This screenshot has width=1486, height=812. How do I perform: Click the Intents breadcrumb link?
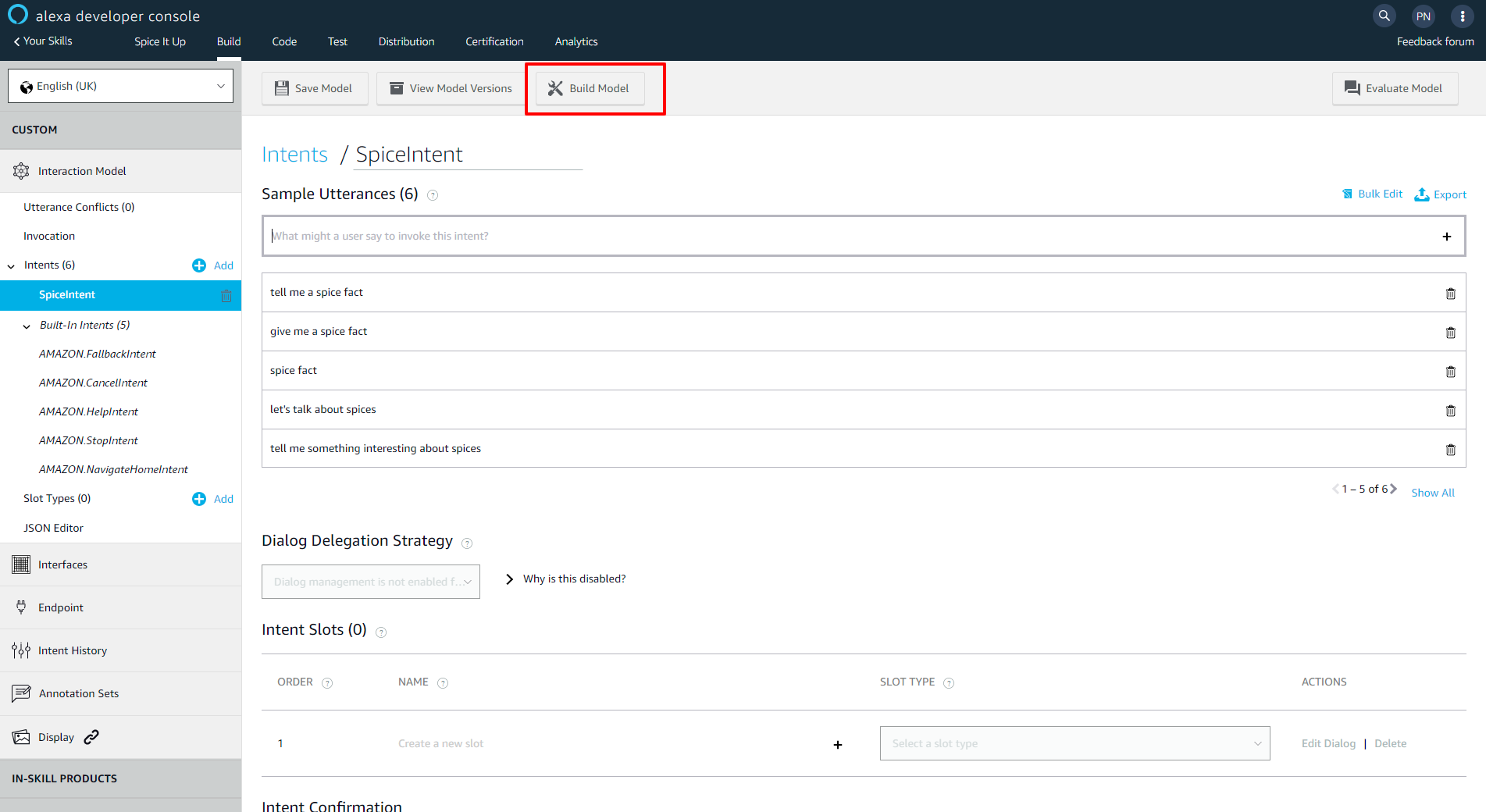[294, 155]
